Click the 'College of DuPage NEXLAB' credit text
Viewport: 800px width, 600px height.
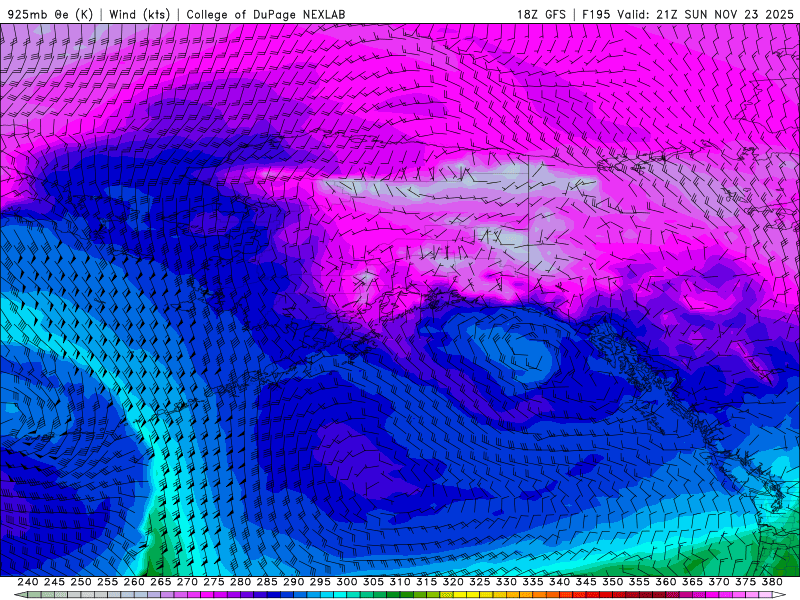coord(266,14)
